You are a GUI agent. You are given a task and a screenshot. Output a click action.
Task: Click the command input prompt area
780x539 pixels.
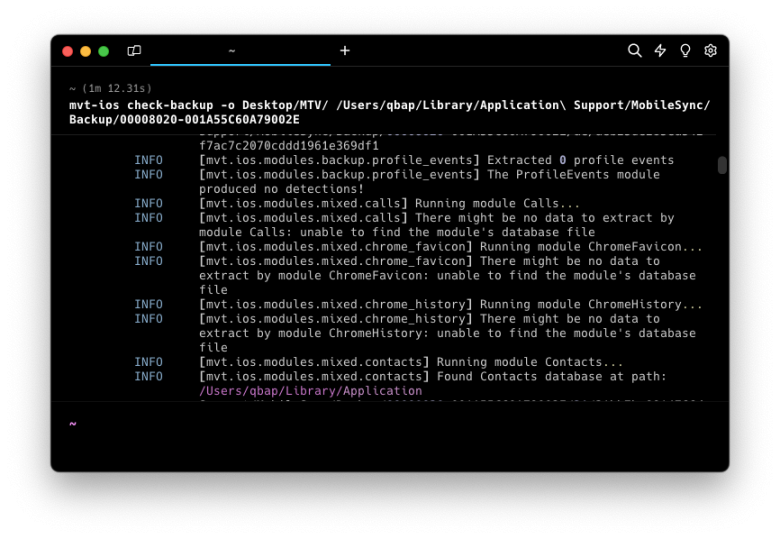tap(390, 436)
